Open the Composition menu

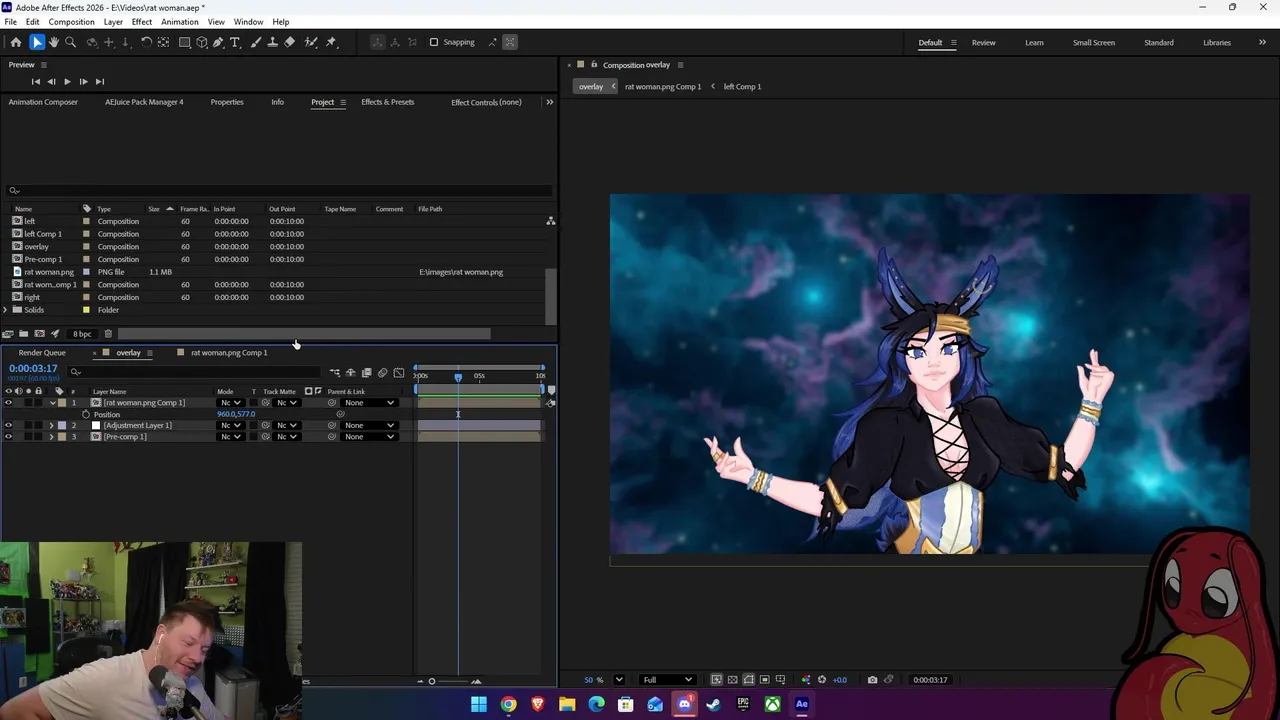coord(71,22)
